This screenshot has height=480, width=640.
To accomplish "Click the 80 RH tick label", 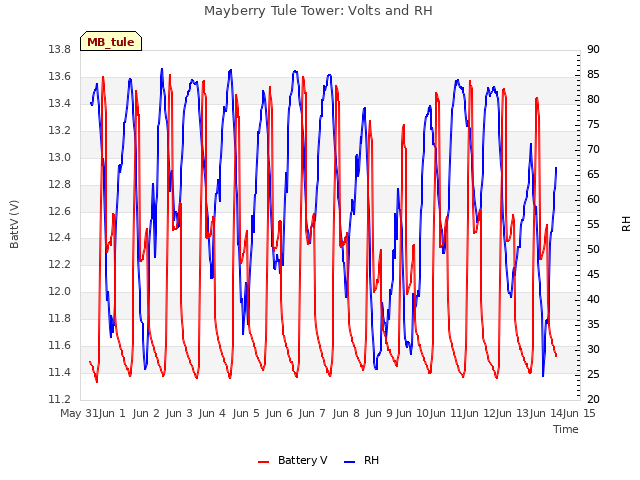I will pyautogui.click(x=593, y=99).
